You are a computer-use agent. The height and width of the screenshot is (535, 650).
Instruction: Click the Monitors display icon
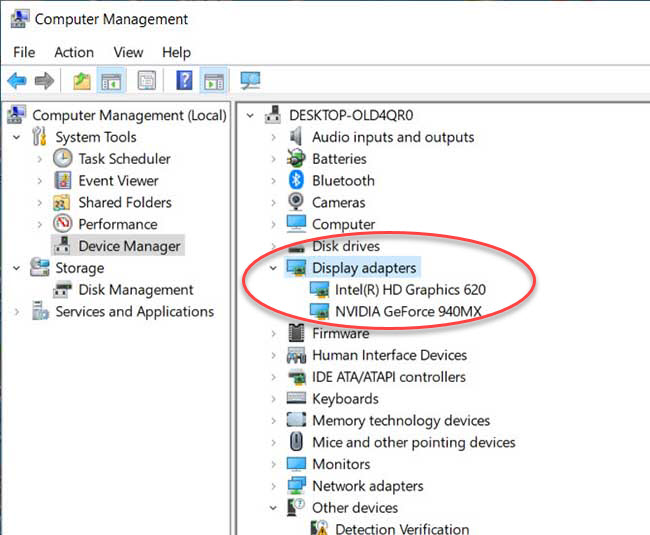click(x=296, y=464)
